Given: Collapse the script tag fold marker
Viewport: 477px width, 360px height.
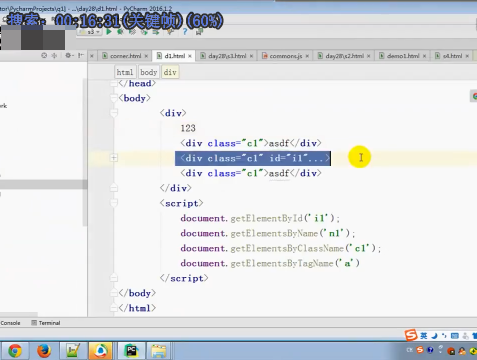Looking at the screenshot, I should pyautogui.click(x=114, y=203).
